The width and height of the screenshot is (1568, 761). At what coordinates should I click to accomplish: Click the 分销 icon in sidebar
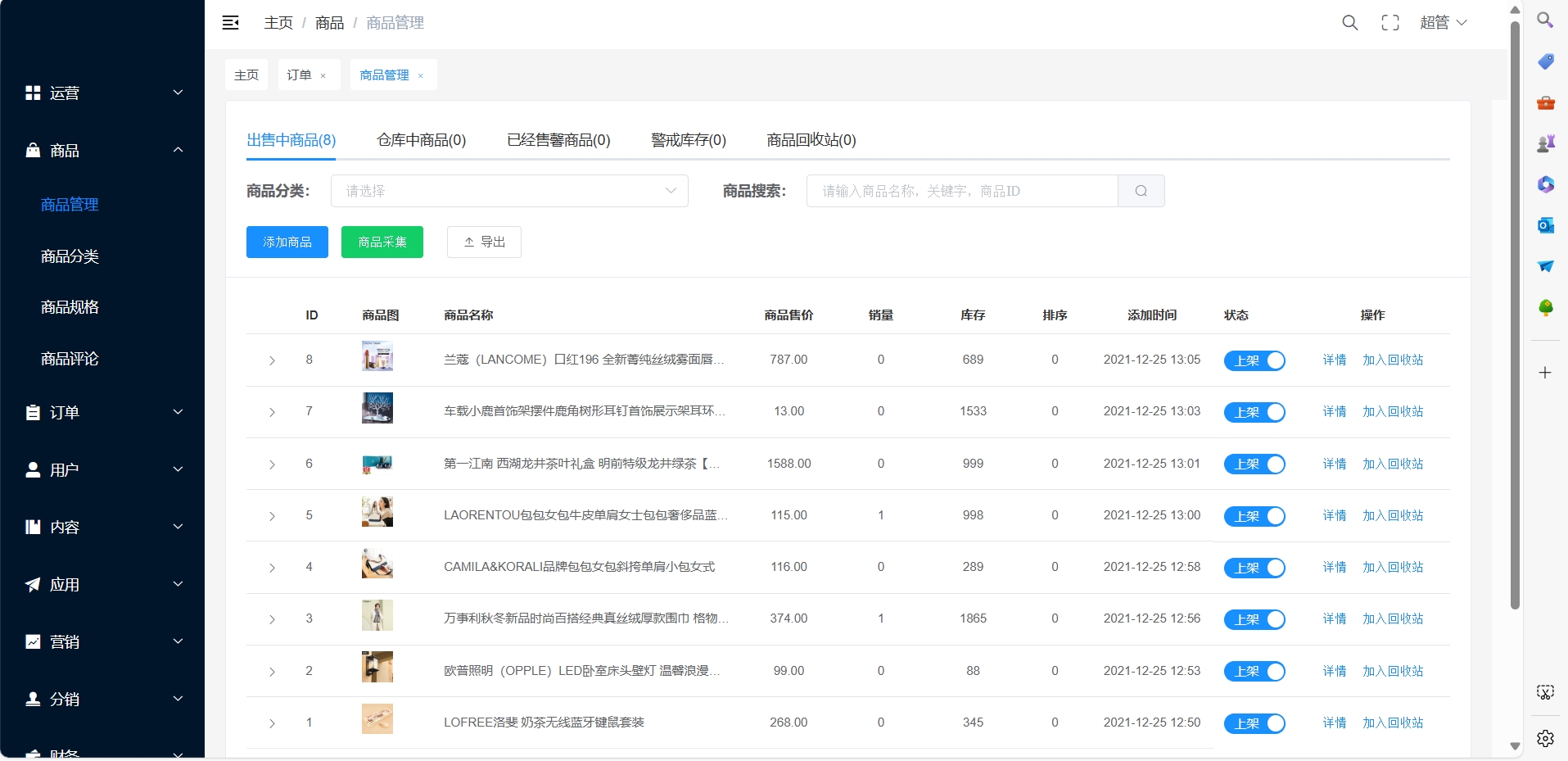click(33, 699)
